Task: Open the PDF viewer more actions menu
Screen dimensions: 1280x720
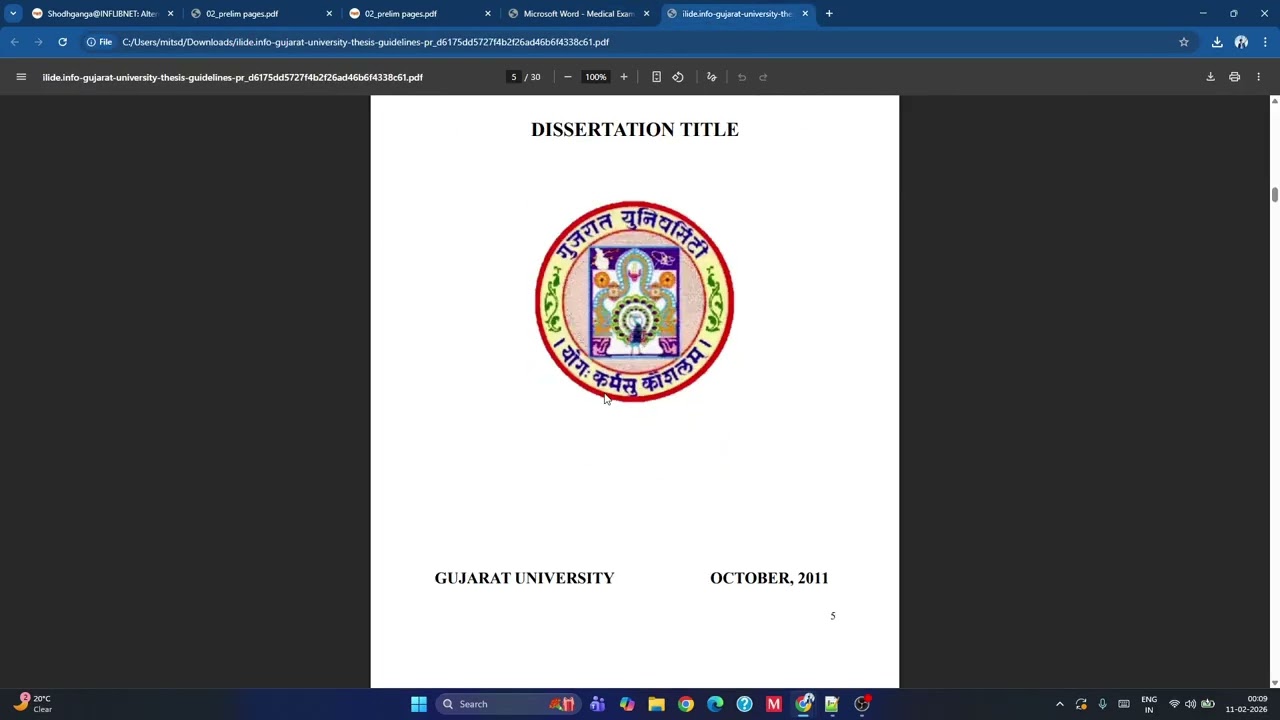Action: tap(1259, 77)
